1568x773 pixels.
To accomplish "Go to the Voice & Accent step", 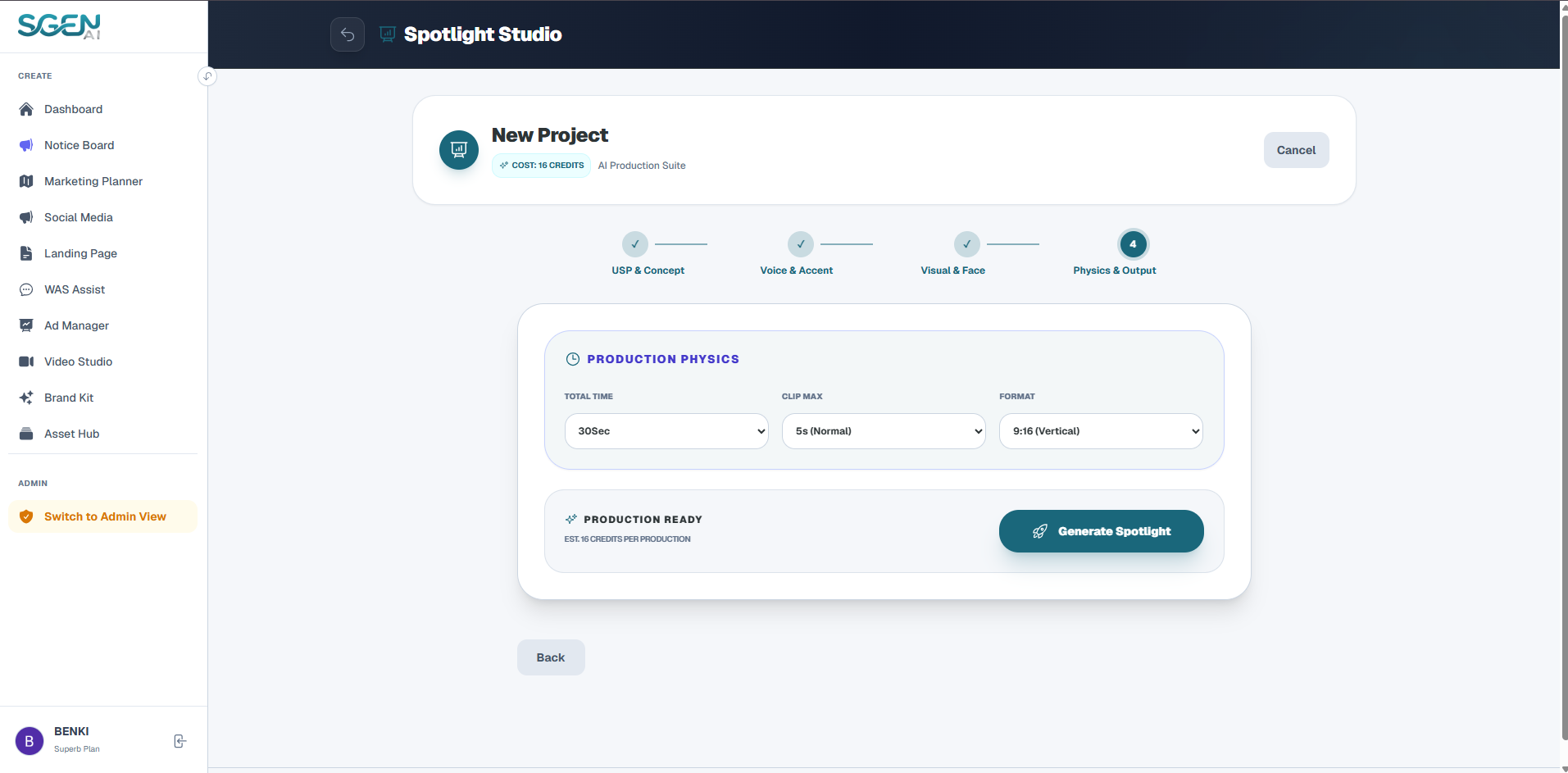I will (x=801, y=244).
